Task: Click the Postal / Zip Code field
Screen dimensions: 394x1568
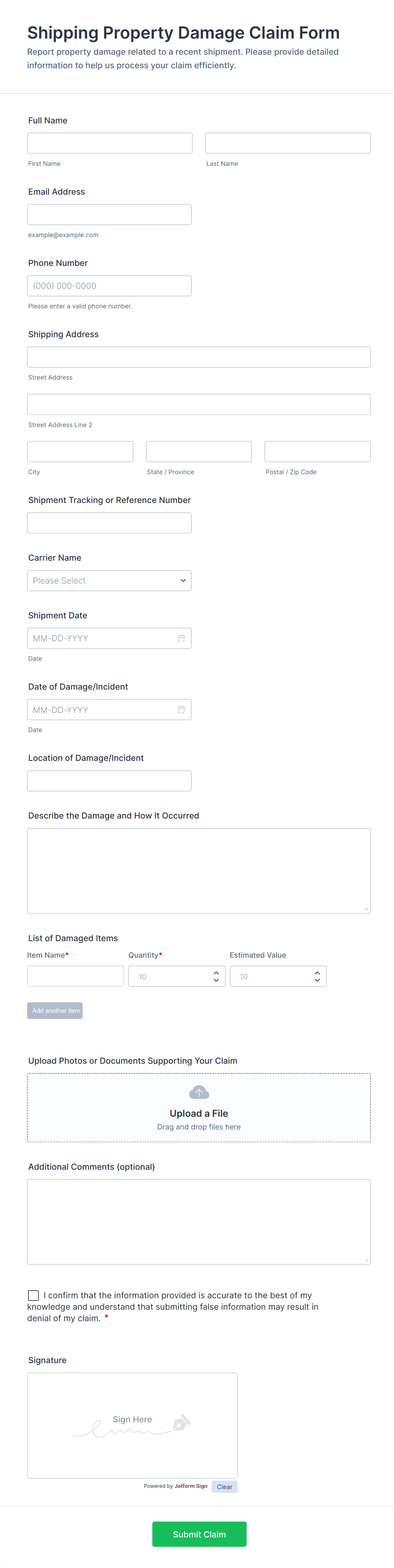Action: tap(317, 452)
